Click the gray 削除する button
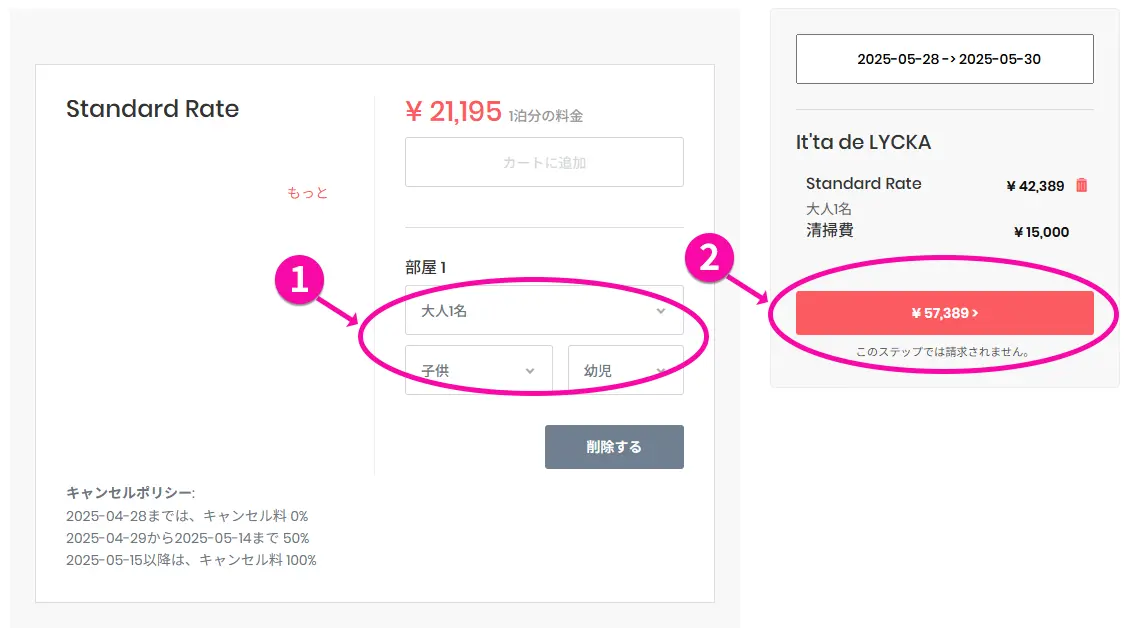1139x628 pixels. click(614, 447)
